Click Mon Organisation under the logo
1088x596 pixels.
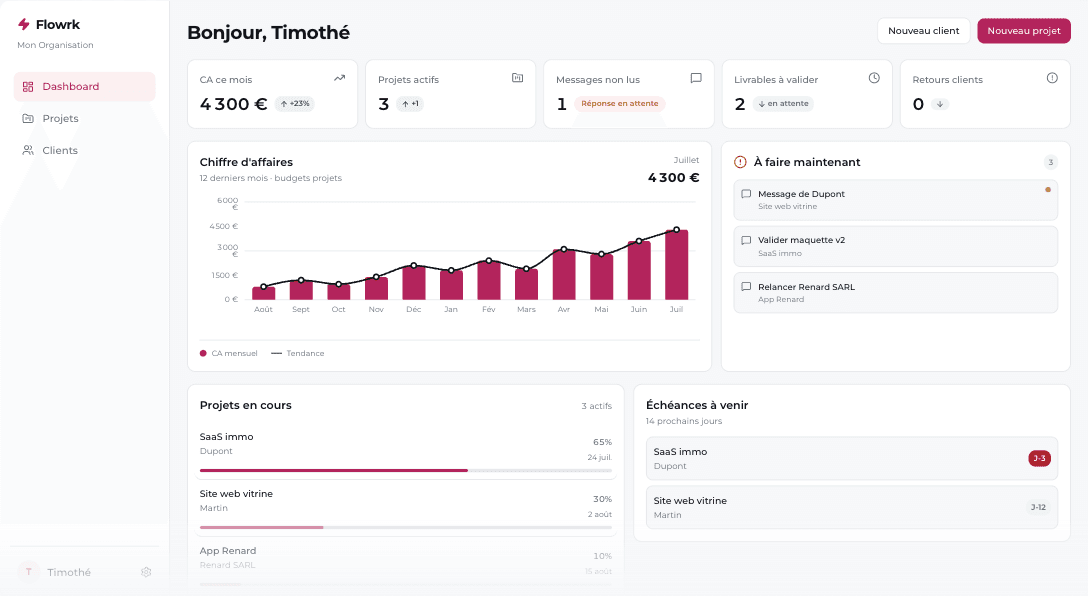(56, 45)
